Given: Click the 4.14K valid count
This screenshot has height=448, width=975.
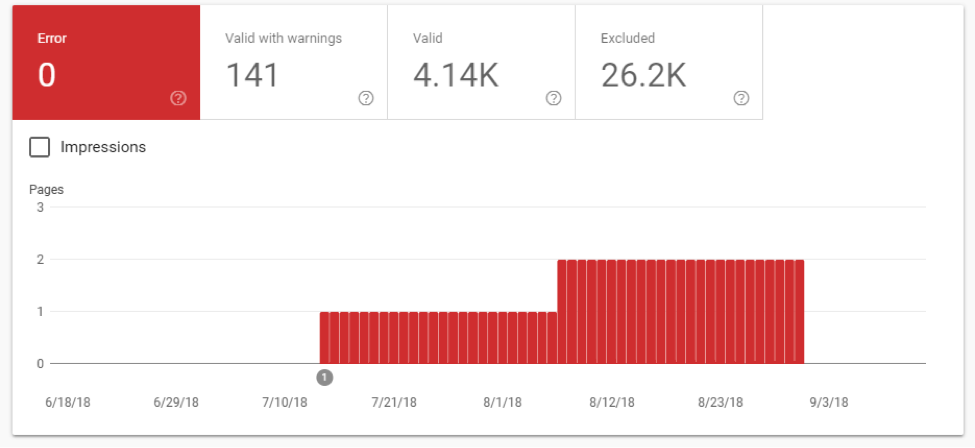Looking at the screenshot, I should pos(455,76).
